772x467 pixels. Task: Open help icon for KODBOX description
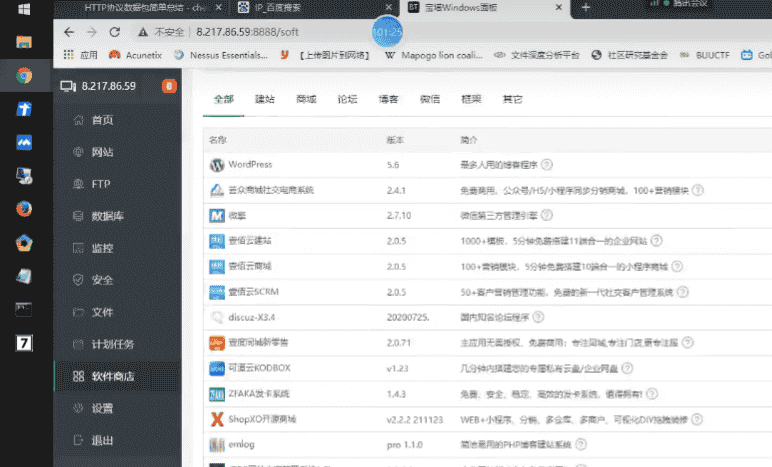pos(627,368)
